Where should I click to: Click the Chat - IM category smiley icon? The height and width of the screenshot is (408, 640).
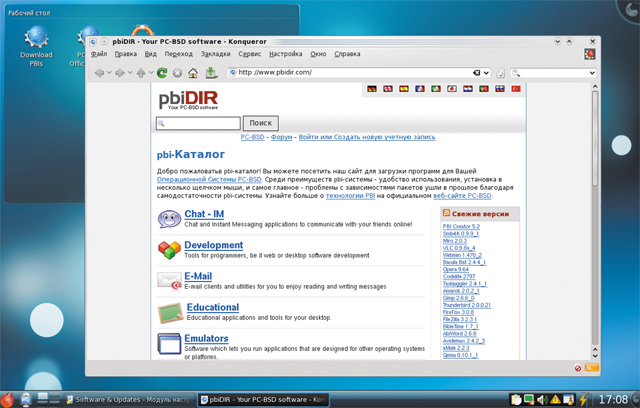(169, 219)
